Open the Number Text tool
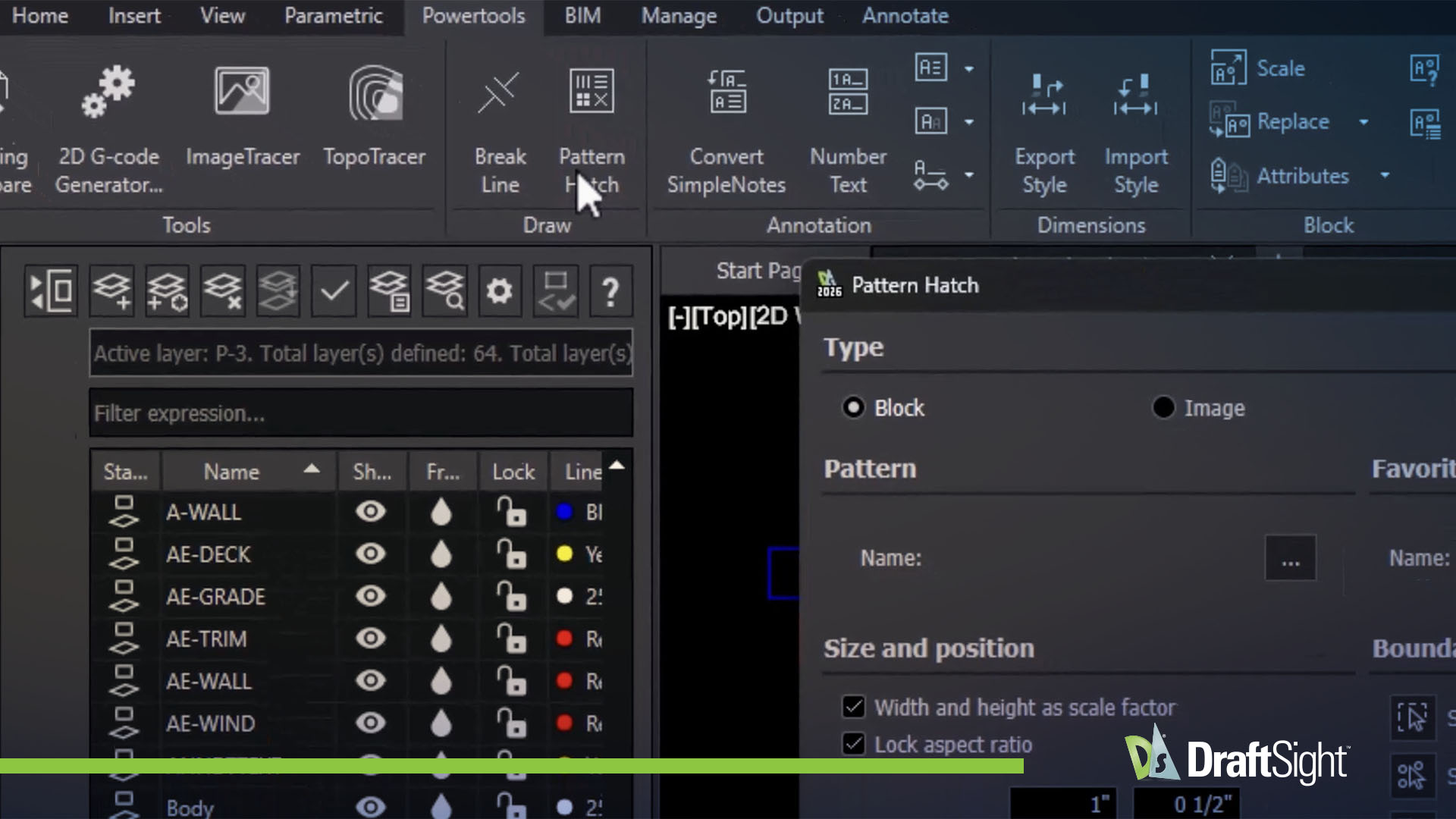 (x=848, y=130)
